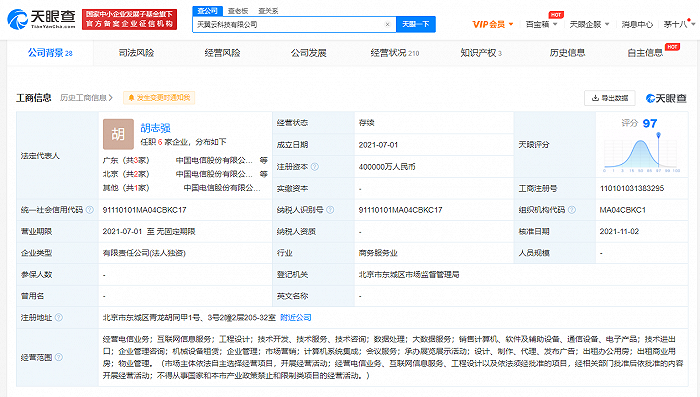Viewport: 700px width, 397px height.
Task: Open the user account dropdown 茅十八
Action: click(679, 24)
